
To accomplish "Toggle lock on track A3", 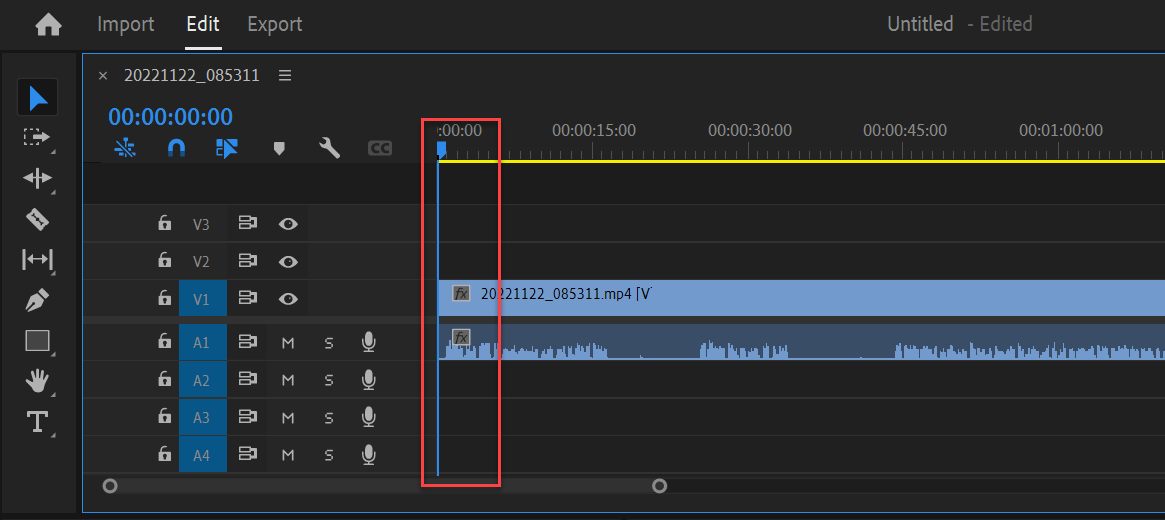I will tap(164, 417).
